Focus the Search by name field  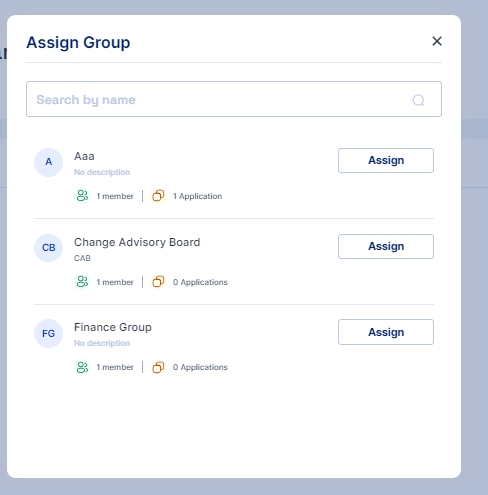pyautogui.click(x=234, y=99)
